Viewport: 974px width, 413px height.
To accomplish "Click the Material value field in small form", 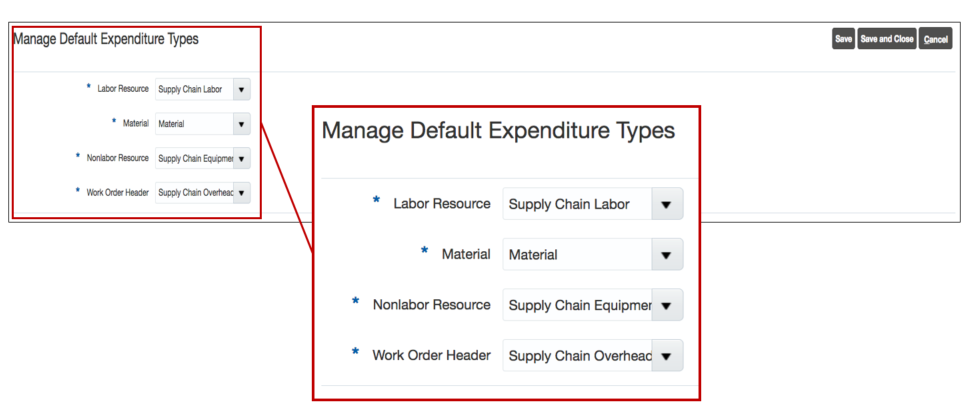I will [x=193, y=125].
